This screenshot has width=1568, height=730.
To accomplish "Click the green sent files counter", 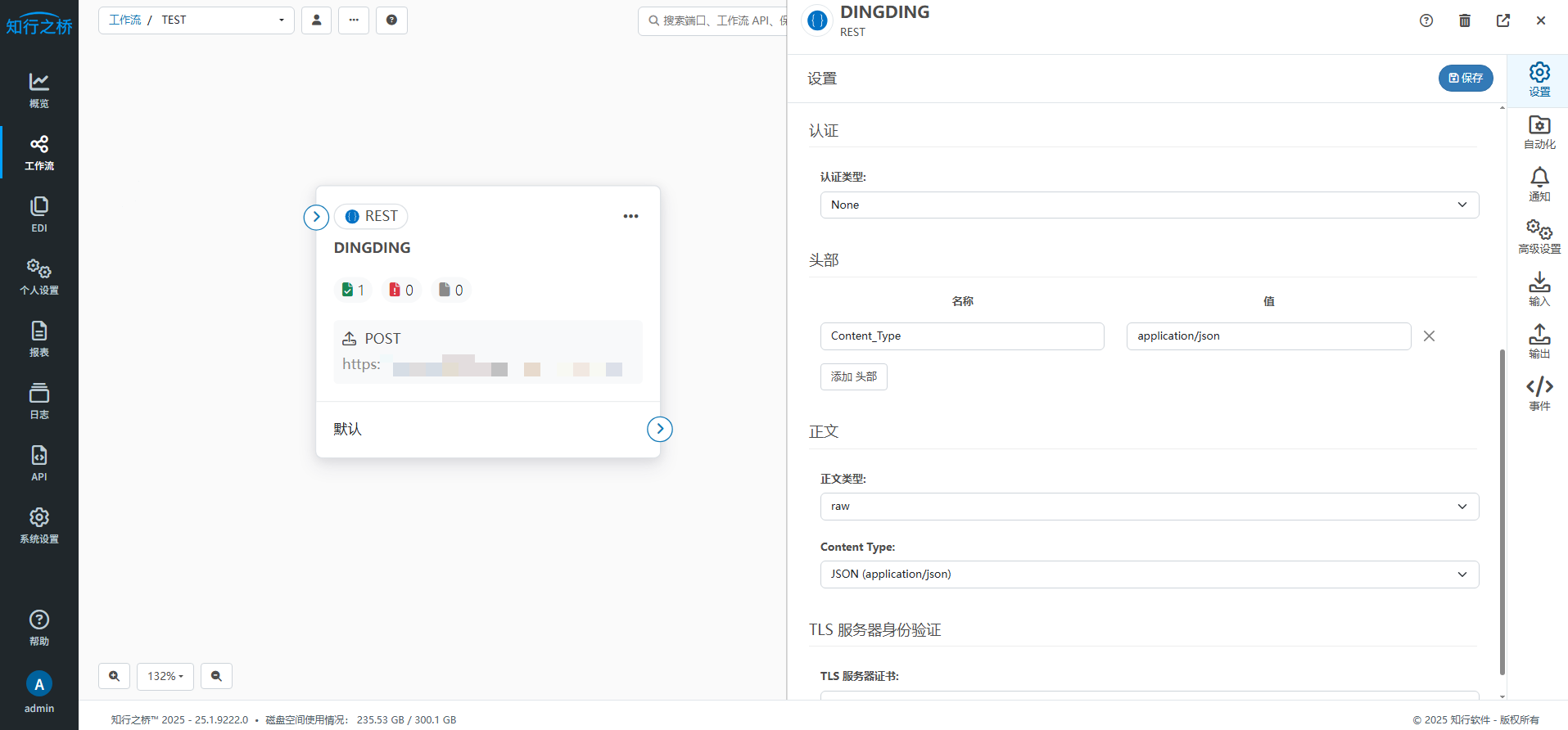I will 353,290.
